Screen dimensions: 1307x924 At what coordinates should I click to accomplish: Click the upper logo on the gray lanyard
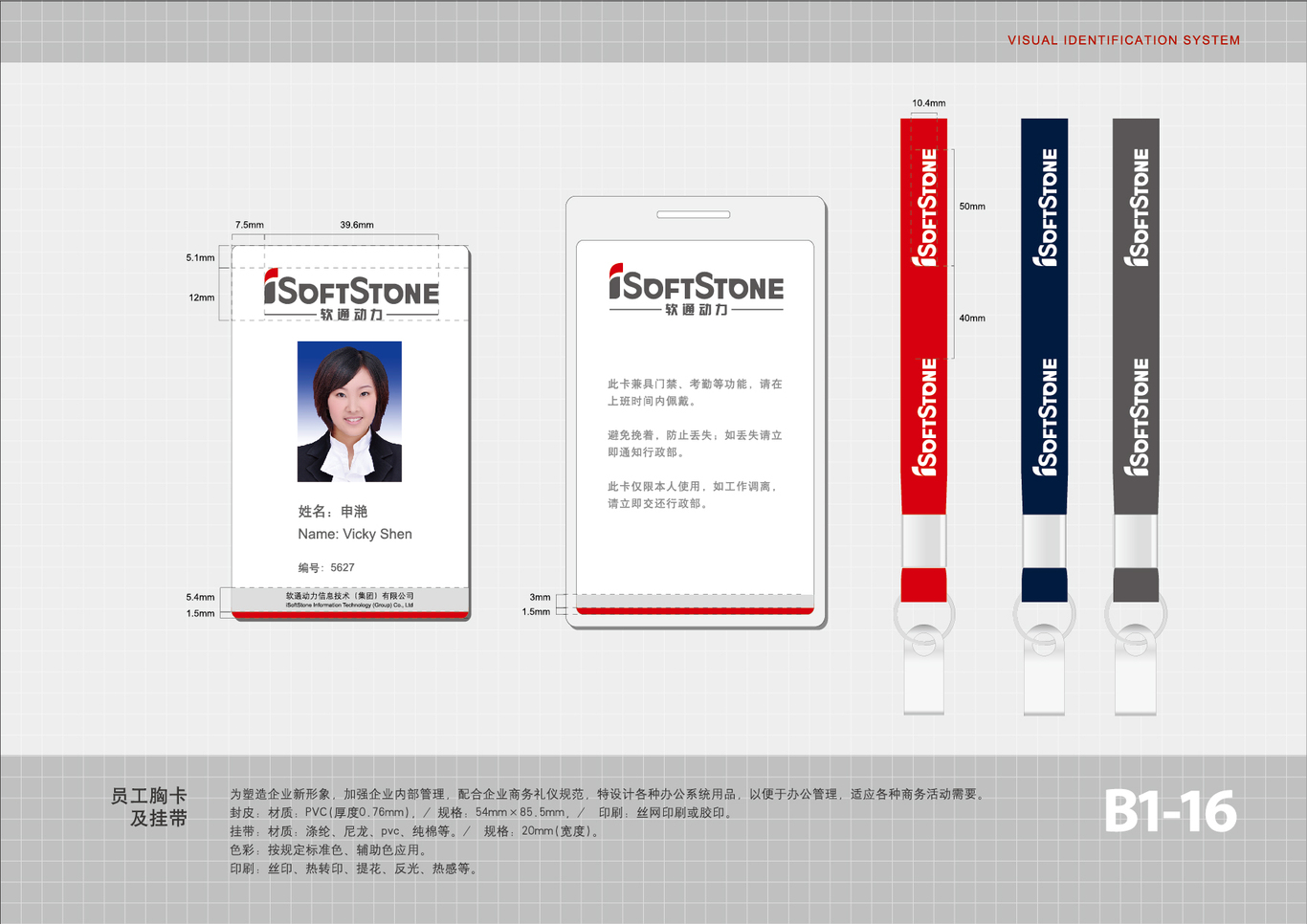point(1136,208)
